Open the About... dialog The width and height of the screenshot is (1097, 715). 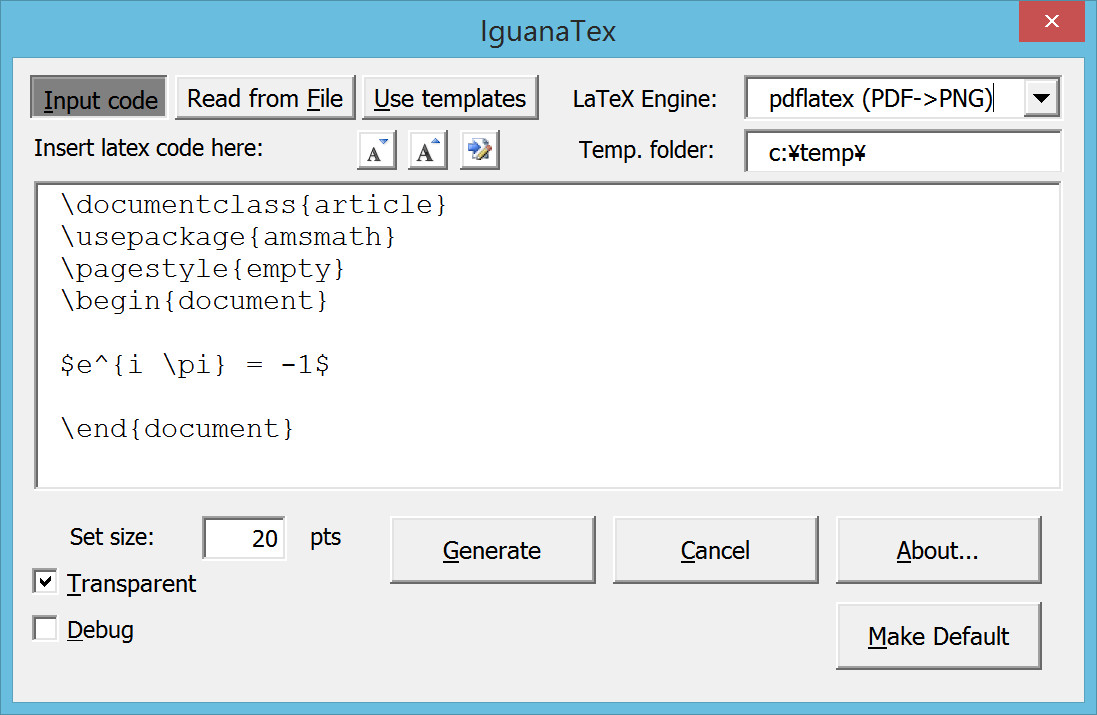pos(938,550)
